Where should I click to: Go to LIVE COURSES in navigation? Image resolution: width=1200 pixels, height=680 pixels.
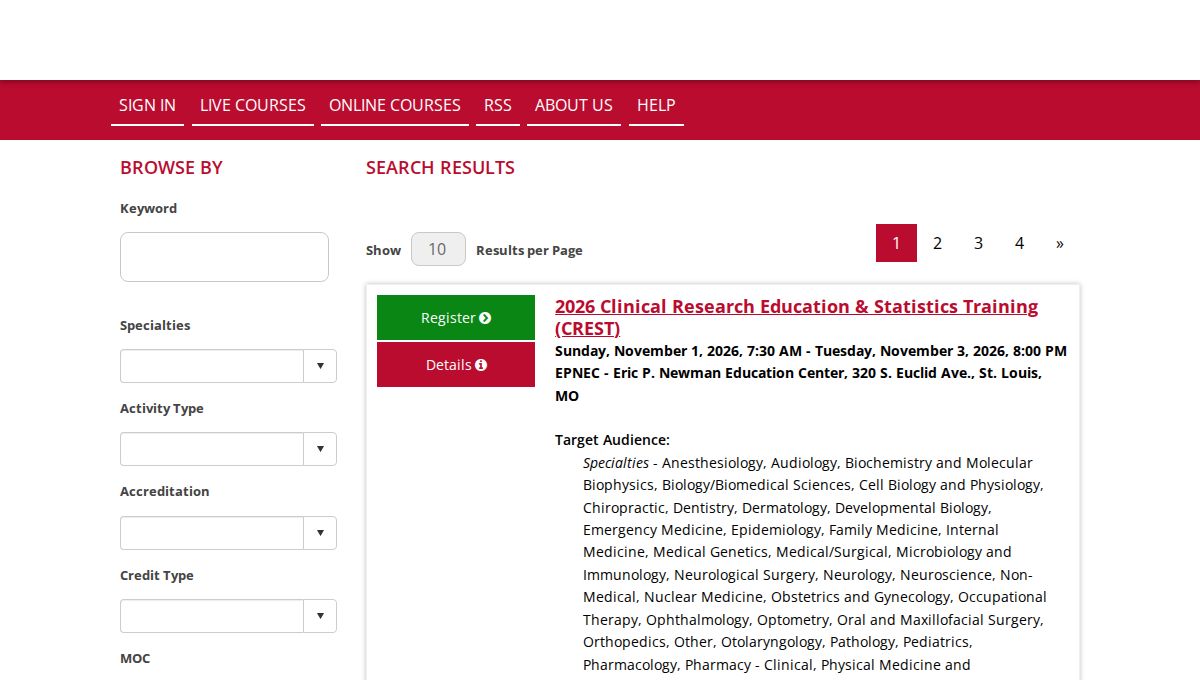(x=253, y=105)
